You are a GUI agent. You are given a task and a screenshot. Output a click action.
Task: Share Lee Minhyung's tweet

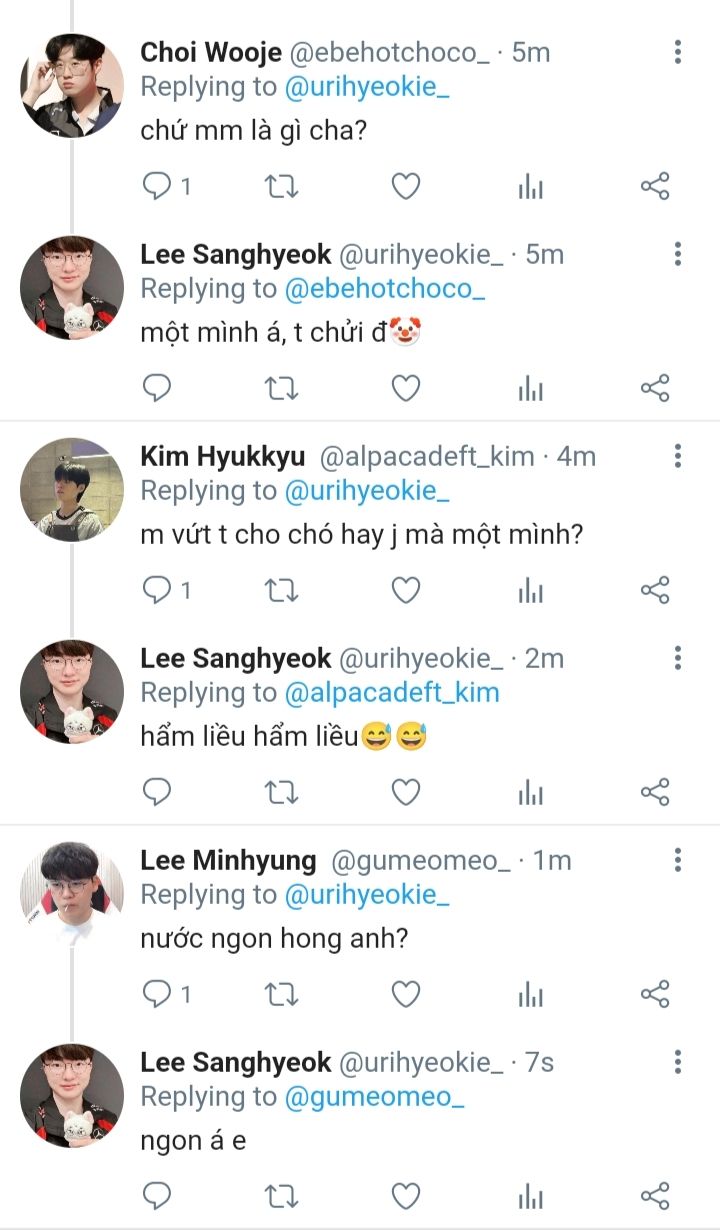654,994
